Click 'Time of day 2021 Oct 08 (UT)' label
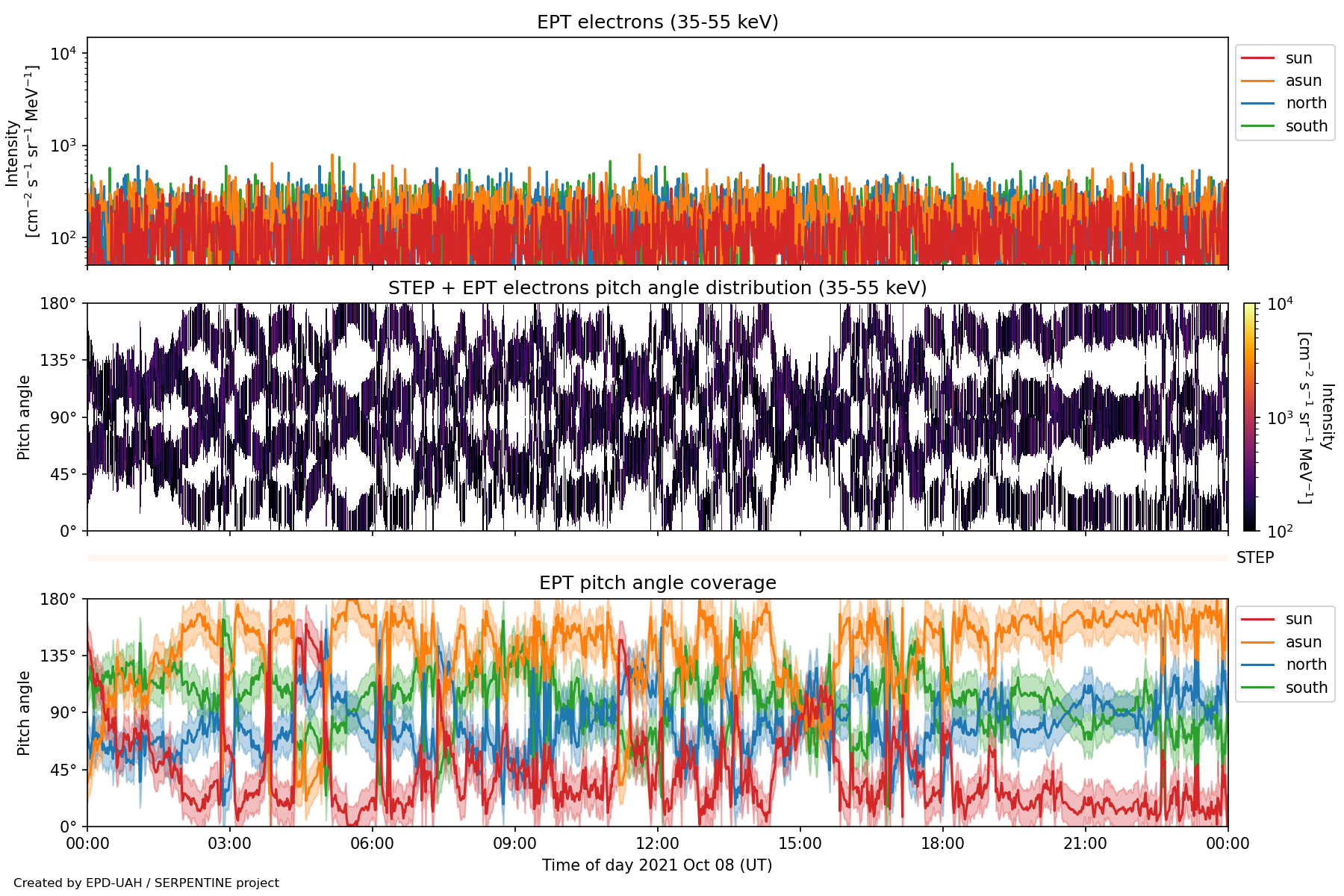 [657, 865]
